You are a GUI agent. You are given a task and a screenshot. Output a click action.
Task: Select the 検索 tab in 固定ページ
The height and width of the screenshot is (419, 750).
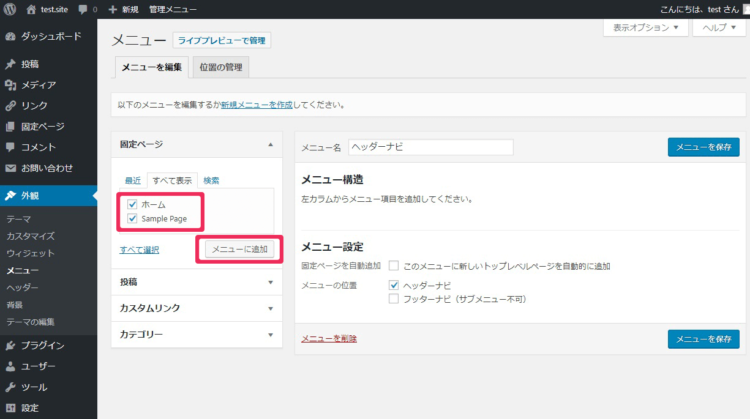click(x=211, y=180)
